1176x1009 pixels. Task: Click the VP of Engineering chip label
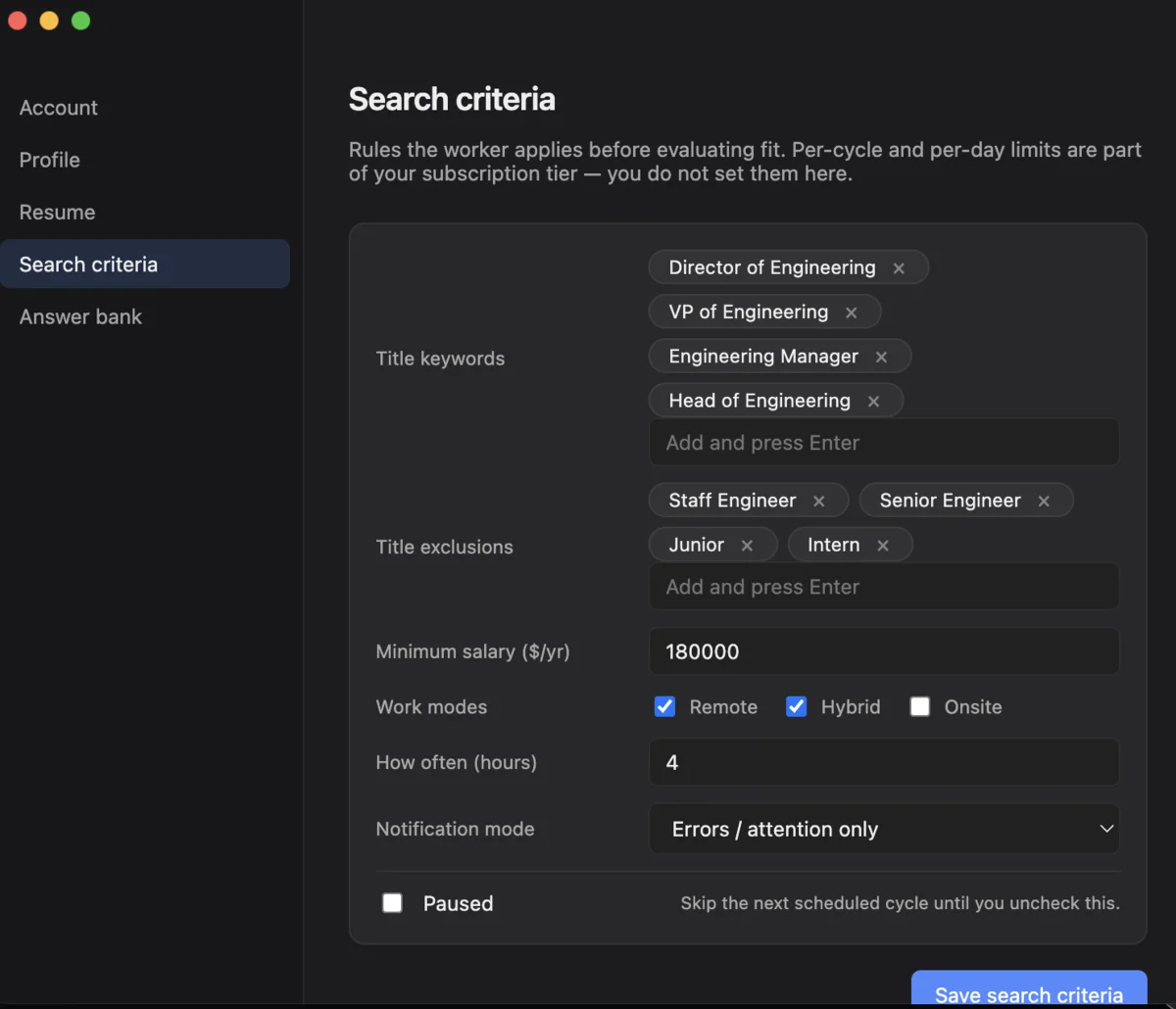(x=749, y=312)
